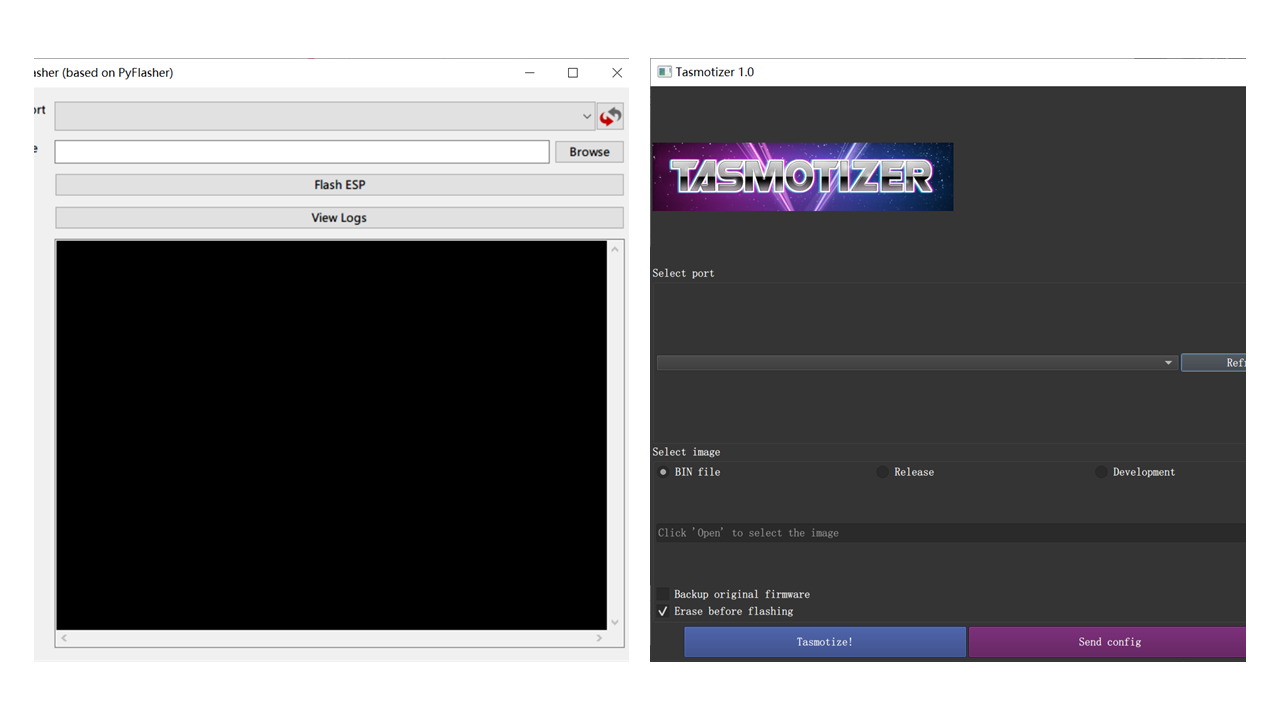The height and width of the screenshot is (720, 1280).
Task: Click the black console output area
Action: click(331, 435)
